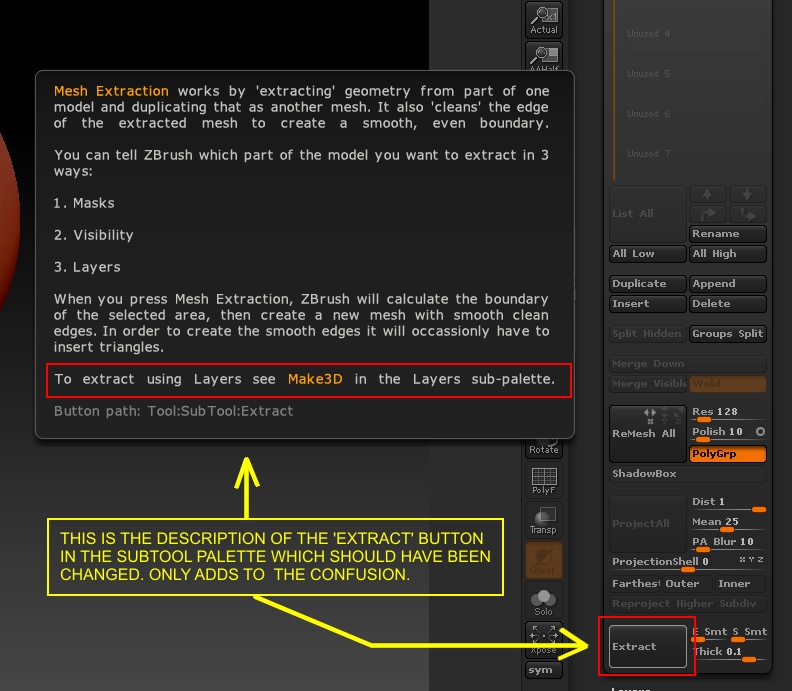This screenshot has width=792, height=691.
Task: Click the move-subtool-up straight arrow icon
Action: point(707,194)
